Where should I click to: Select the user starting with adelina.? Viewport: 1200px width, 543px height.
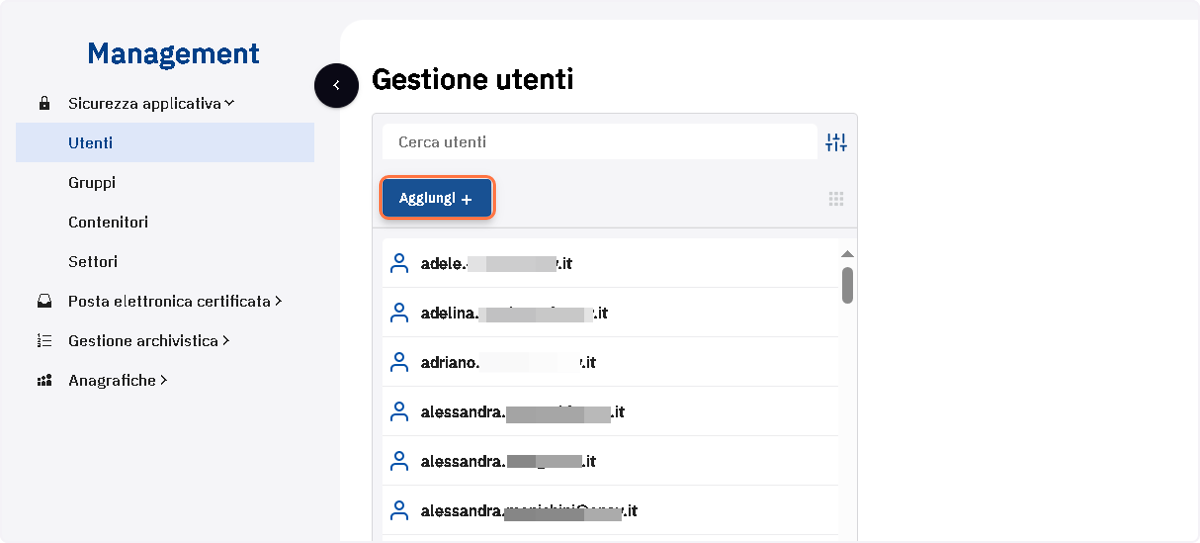pyautogui.click(x=610, y=313)
